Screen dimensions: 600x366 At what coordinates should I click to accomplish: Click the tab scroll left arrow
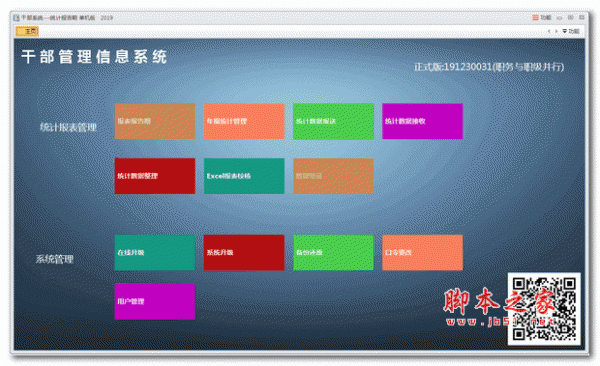pyautogui.click(x=549, y=31)
